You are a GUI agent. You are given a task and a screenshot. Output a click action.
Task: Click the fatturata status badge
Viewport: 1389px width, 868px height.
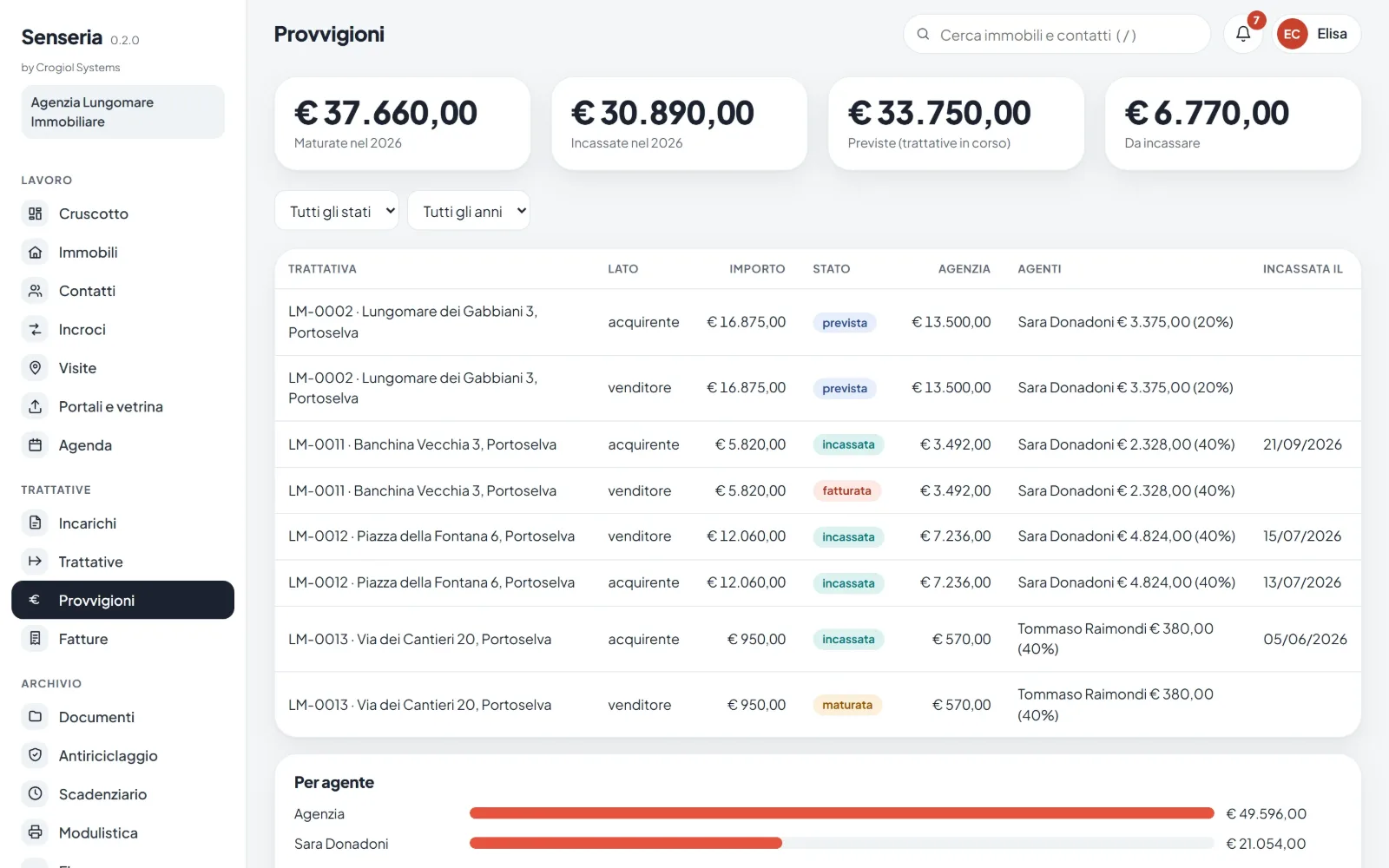(x=846, y=490)
